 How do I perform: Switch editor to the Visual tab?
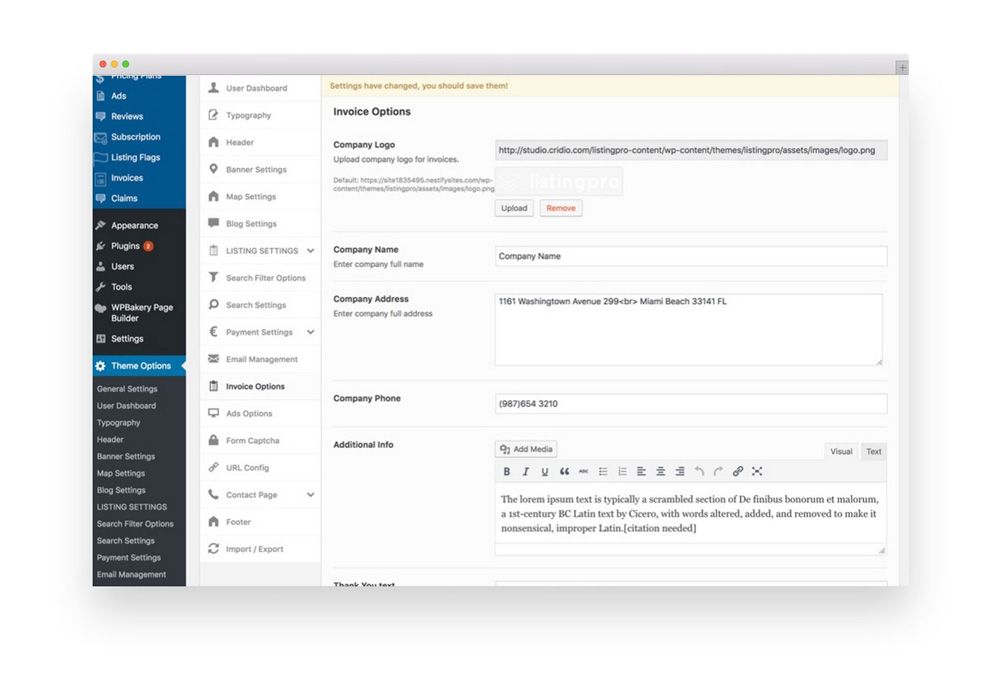pos(841,451)
